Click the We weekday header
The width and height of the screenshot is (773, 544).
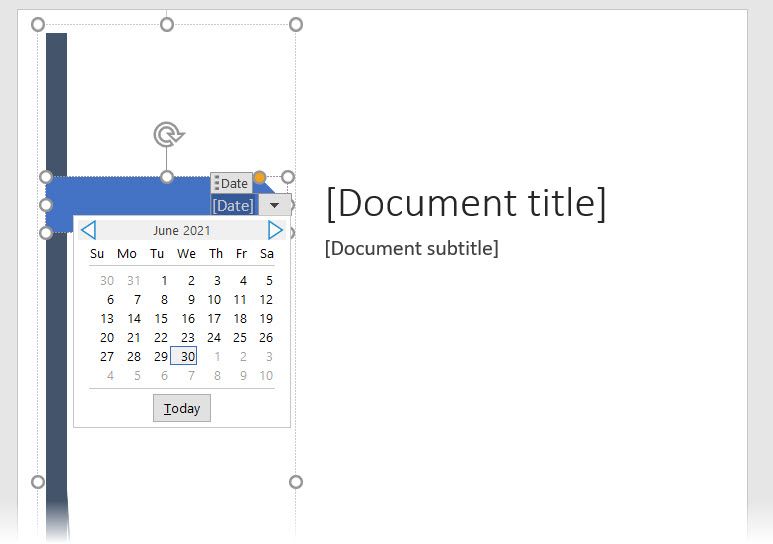click(x=186, y=254)
